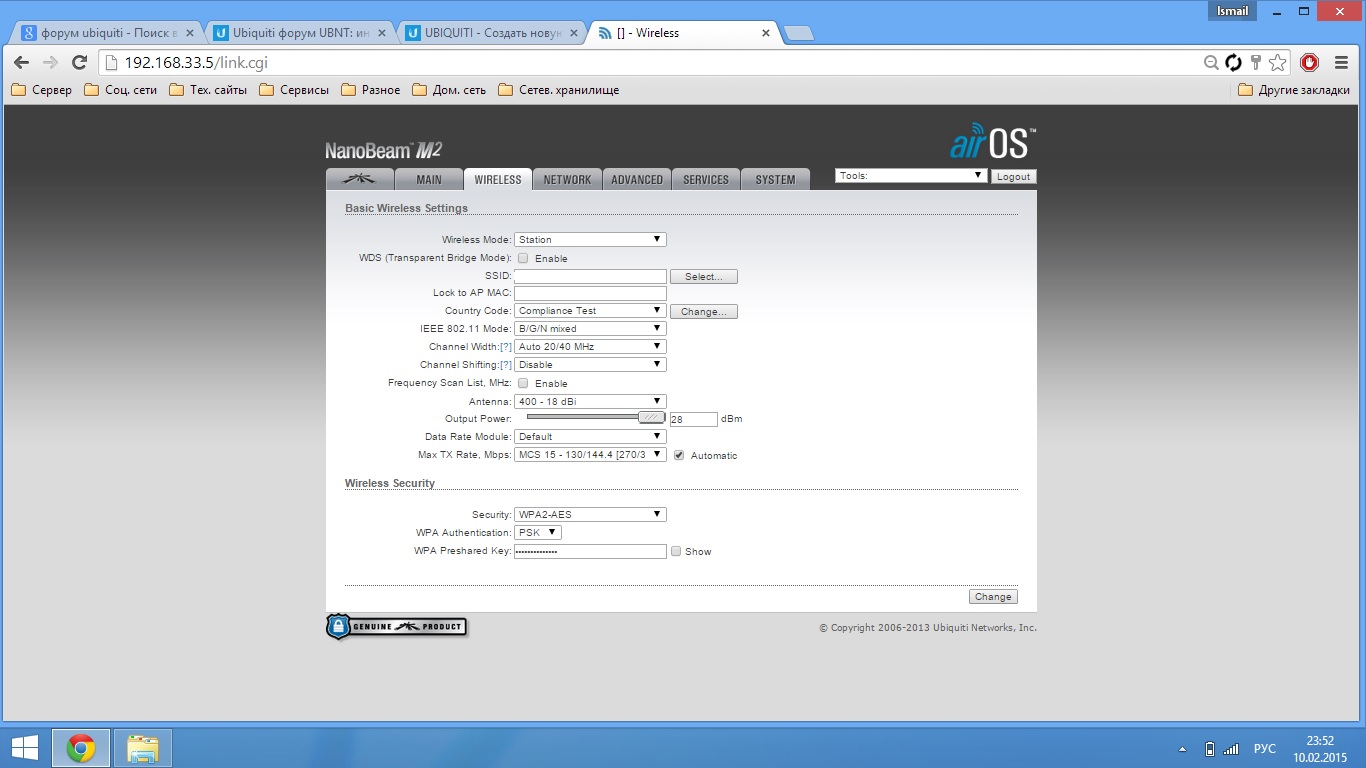This screenshot has height=768, width=1366.
Task: Check Show for WPA Preshared Key
Action: coord(676,551)
